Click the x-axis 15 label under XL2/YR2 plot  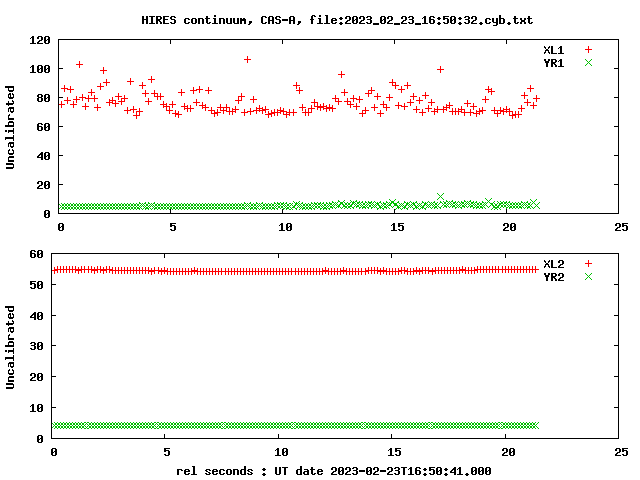pyautogui.click(x=394, y=452)
